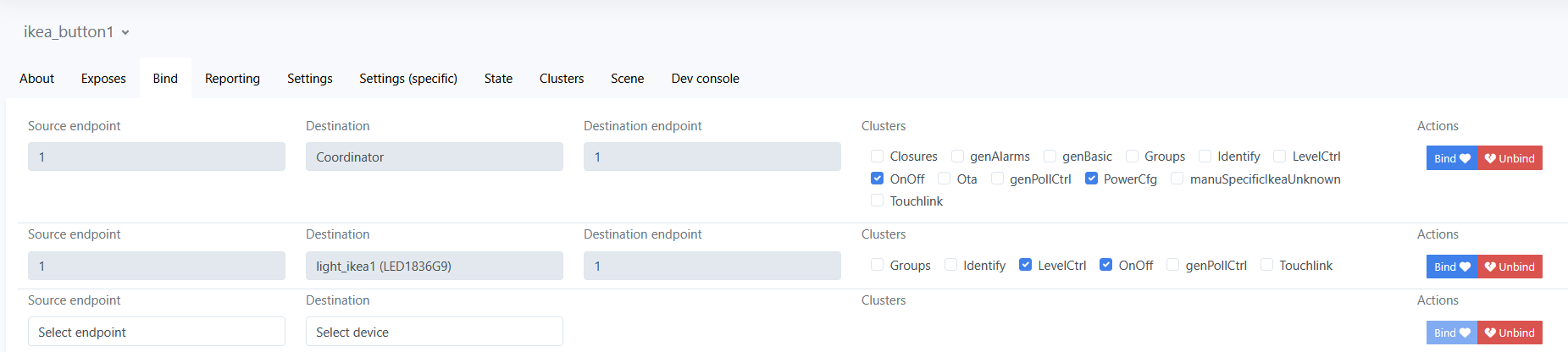
Task: Open the Dev console tab
Action: coord(705,79)
